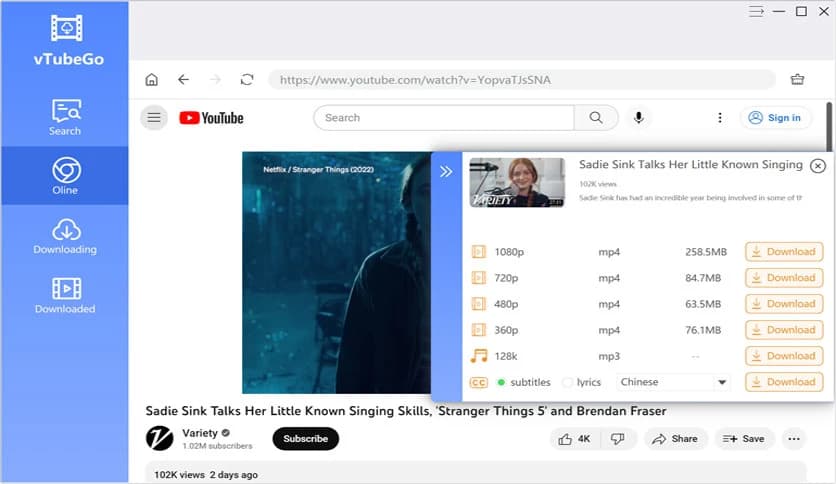Navigate forward with the right arrow

215,79
